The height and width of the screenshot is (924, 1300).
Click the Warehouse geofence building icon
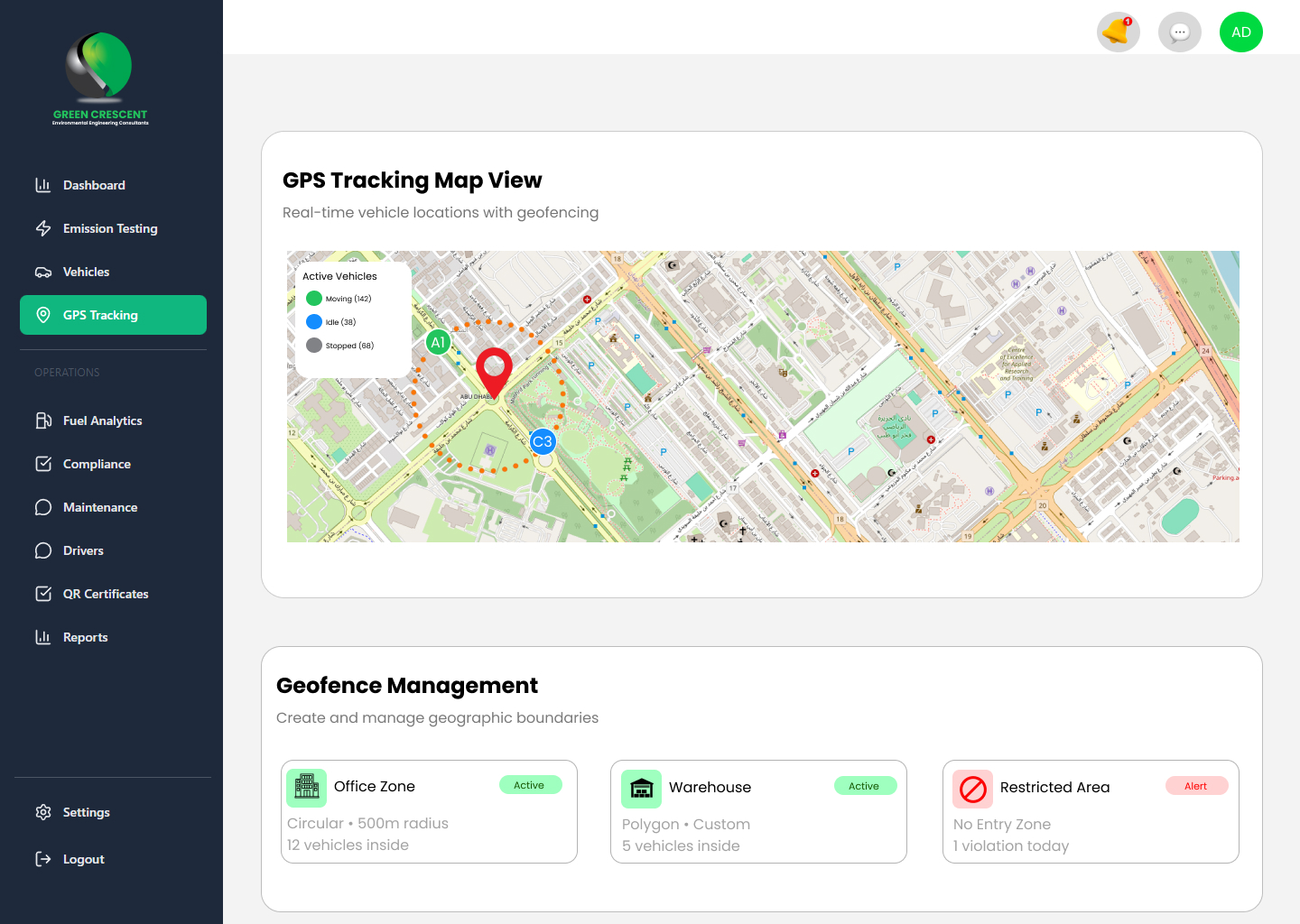pyautogui.click(x=641, y=789)
